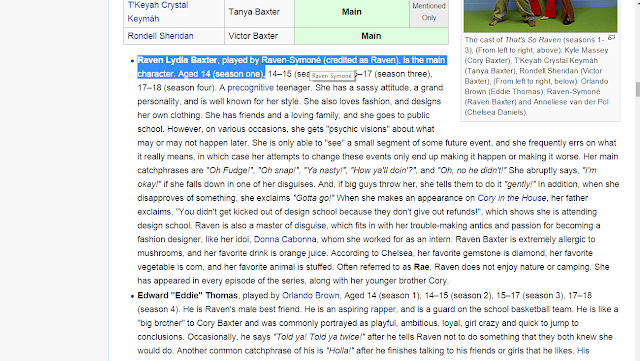Click the Victor Baxter table cell
Screen dimensions: 640x361
coord(259,36)
